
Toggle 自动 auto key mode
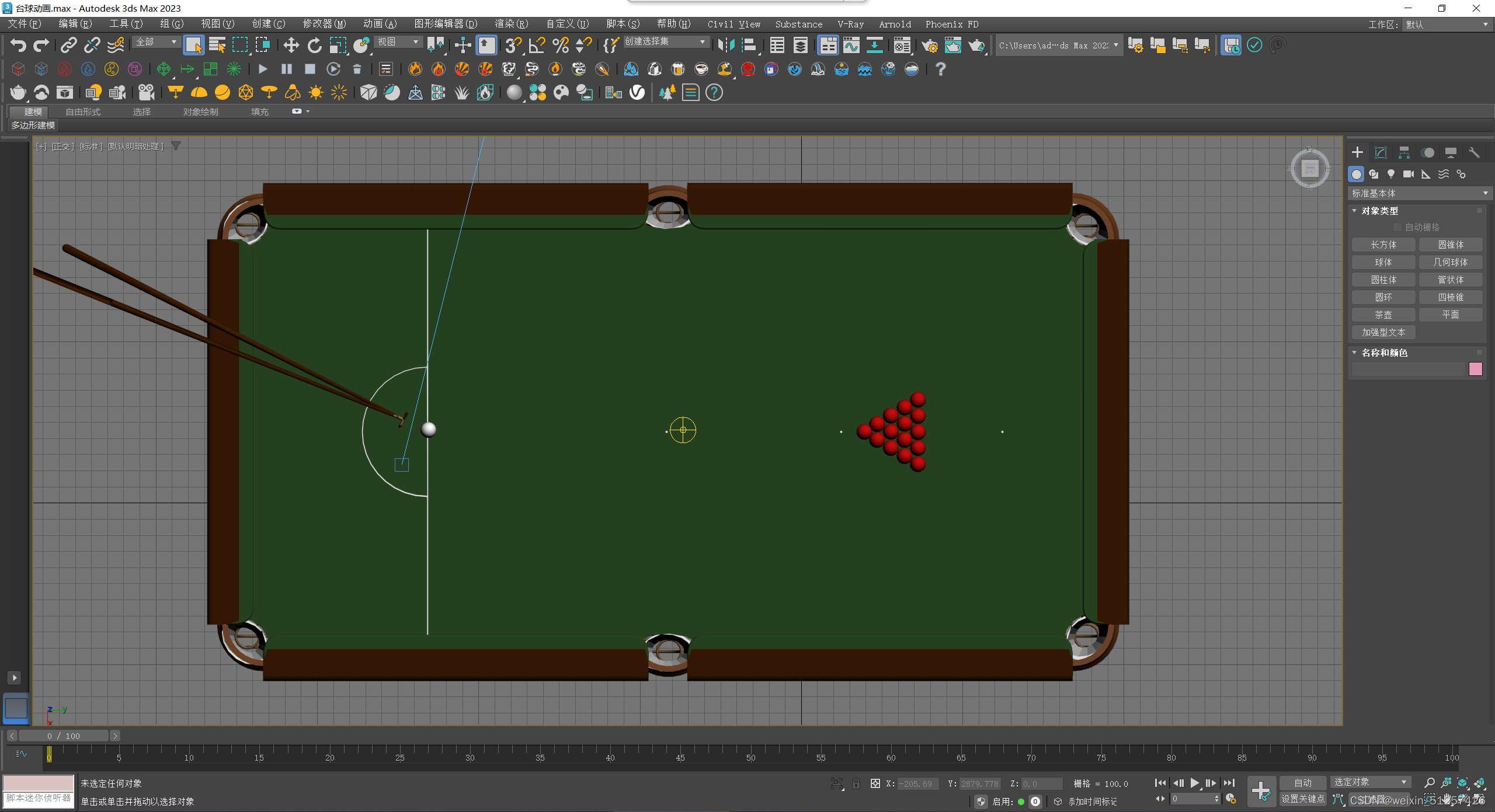pyautogui.click(x=1302, y=783)
